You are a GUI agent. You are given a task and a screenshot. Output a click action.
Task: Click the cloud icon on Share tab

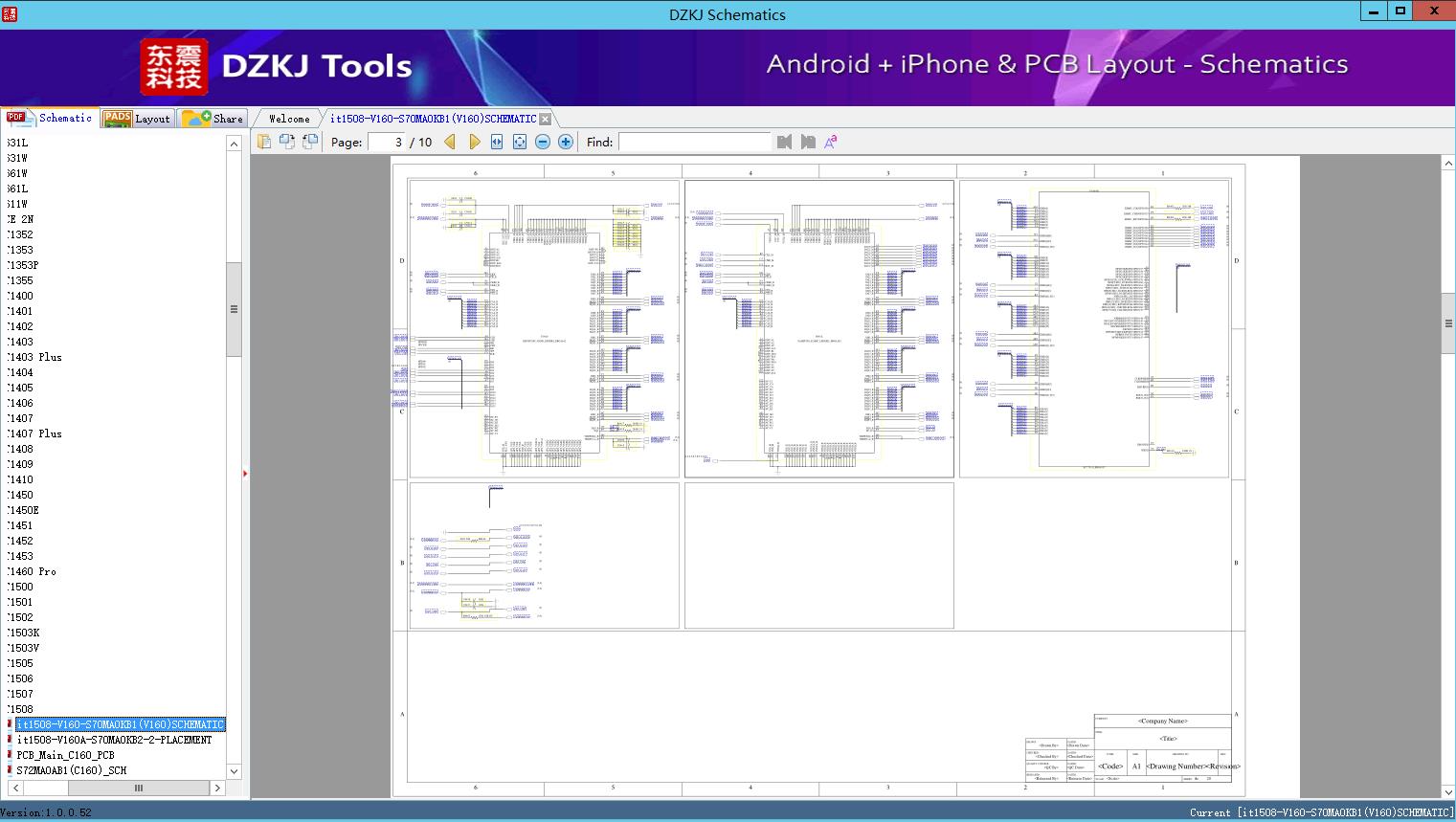tap(195, 119)
